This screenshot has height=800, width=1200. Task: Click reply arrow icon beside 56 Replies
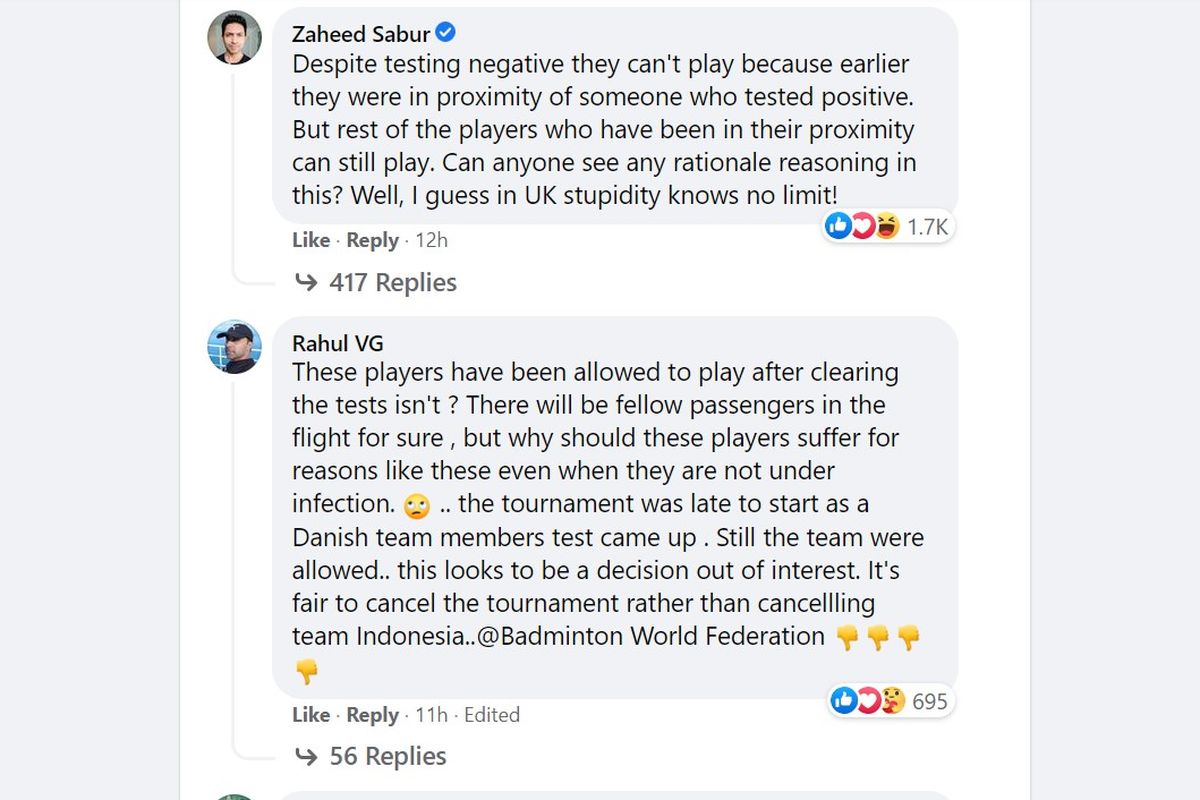click(x=306, y=757)
